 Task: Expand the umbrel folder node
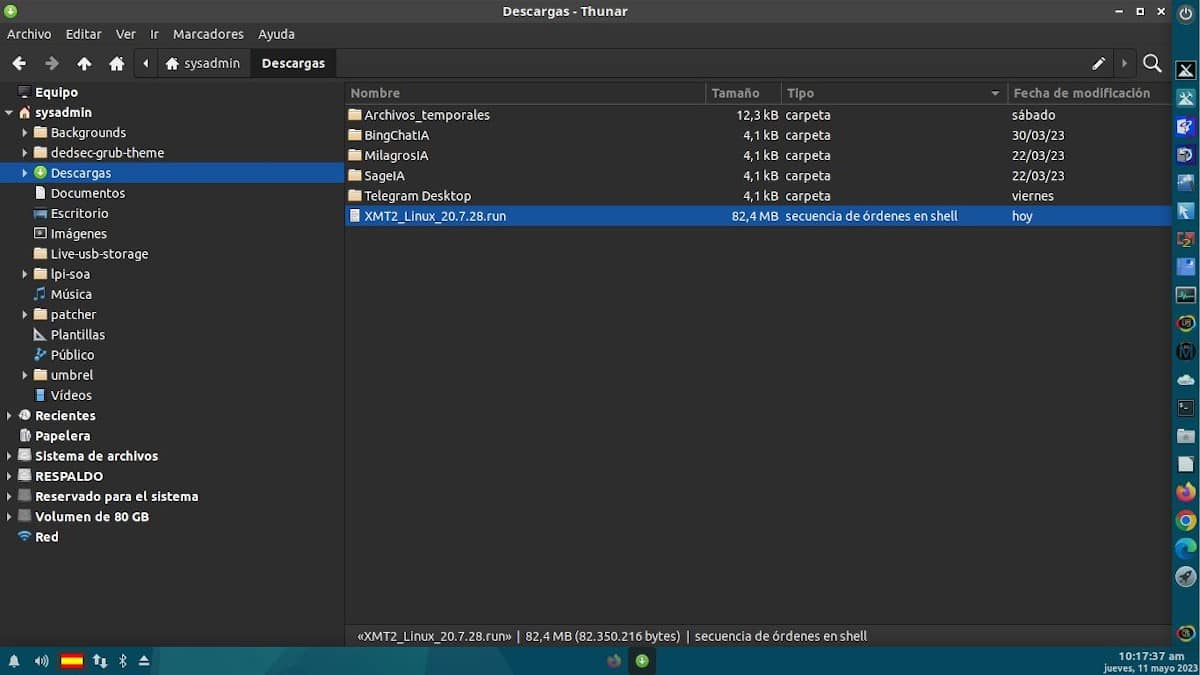pos(25,375)
